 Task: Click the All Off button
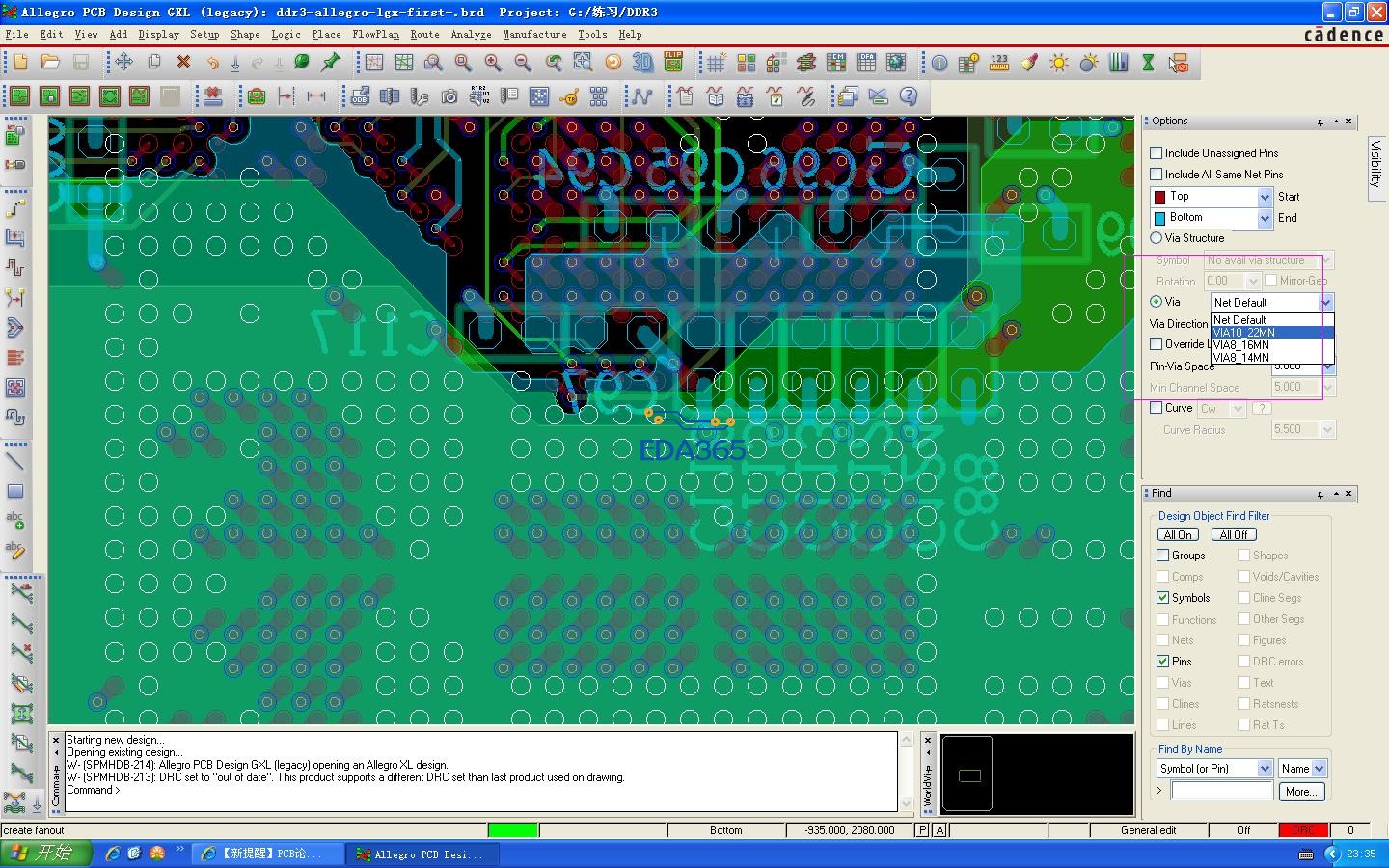(1234, 535)
